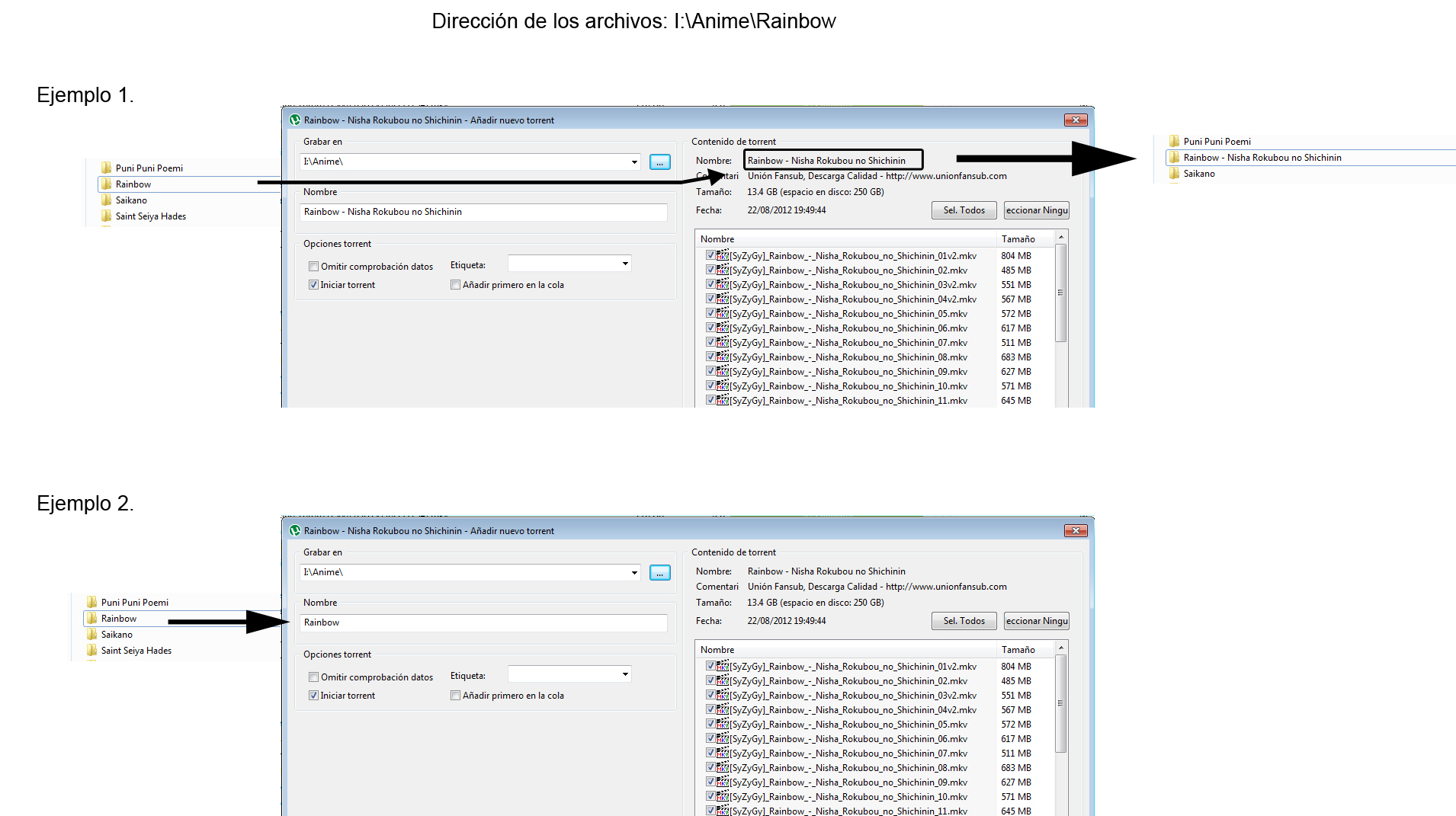
Task: Click the browse button next to Grabar en
Action: [x=659, y=162]
